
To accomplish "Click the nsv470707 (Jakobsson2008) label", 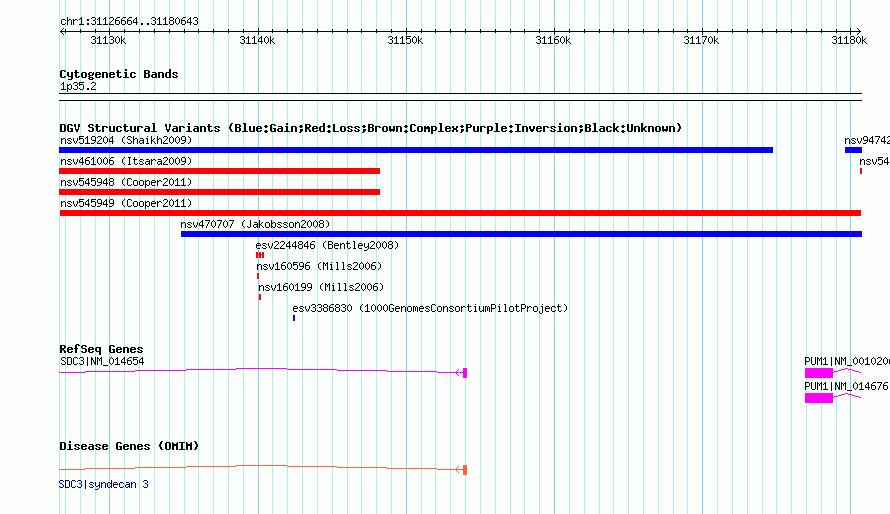I will click(255, 224).
